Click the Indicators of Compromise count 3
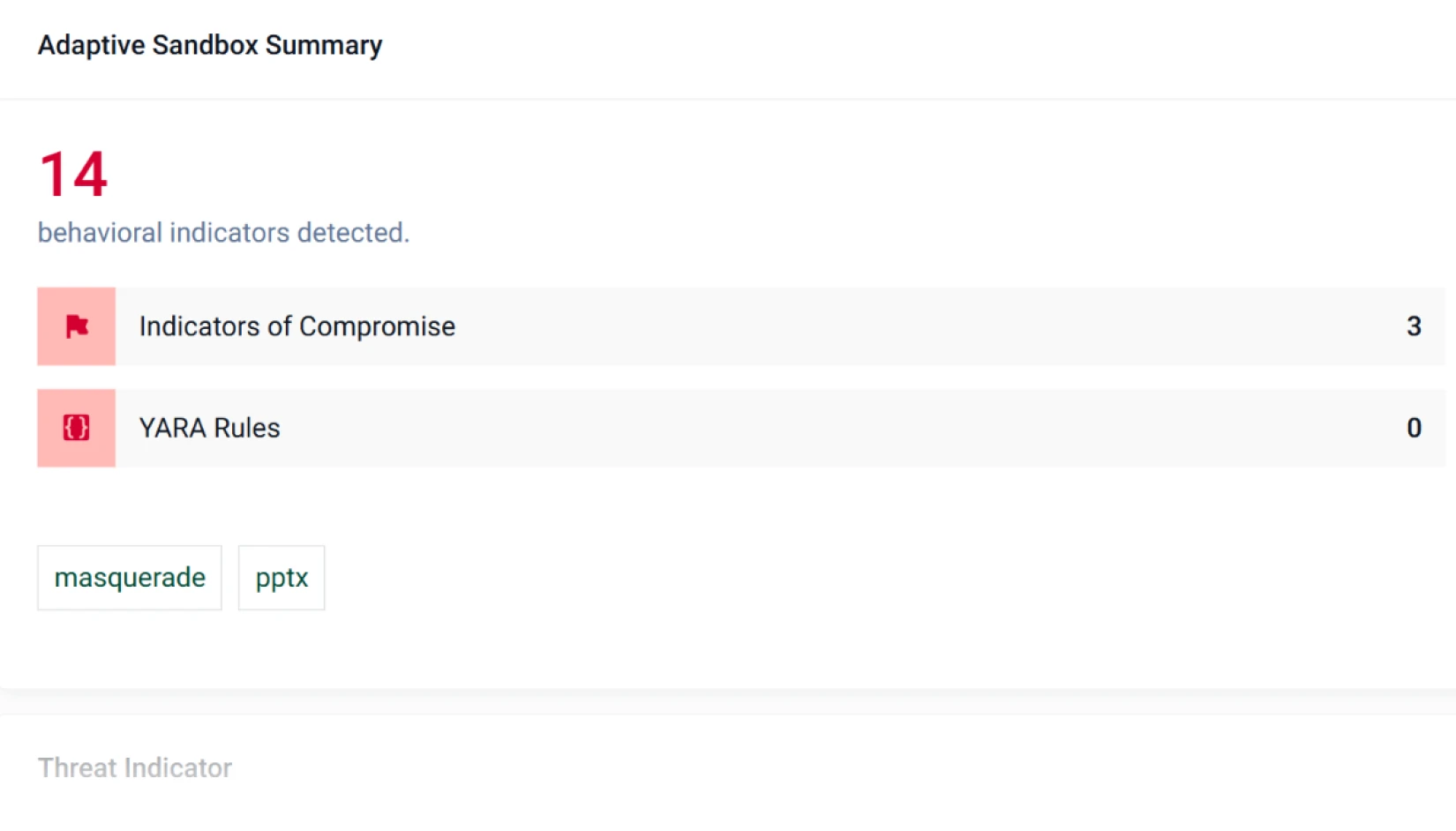Viewport: 1456px width, 831px height. pos(1414,326)
